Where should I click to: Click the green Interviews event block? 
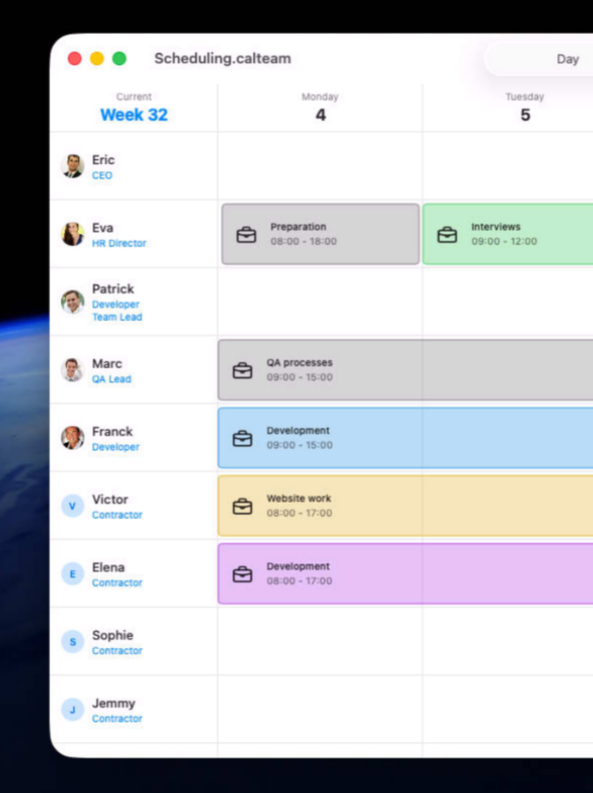coord(508,234)
